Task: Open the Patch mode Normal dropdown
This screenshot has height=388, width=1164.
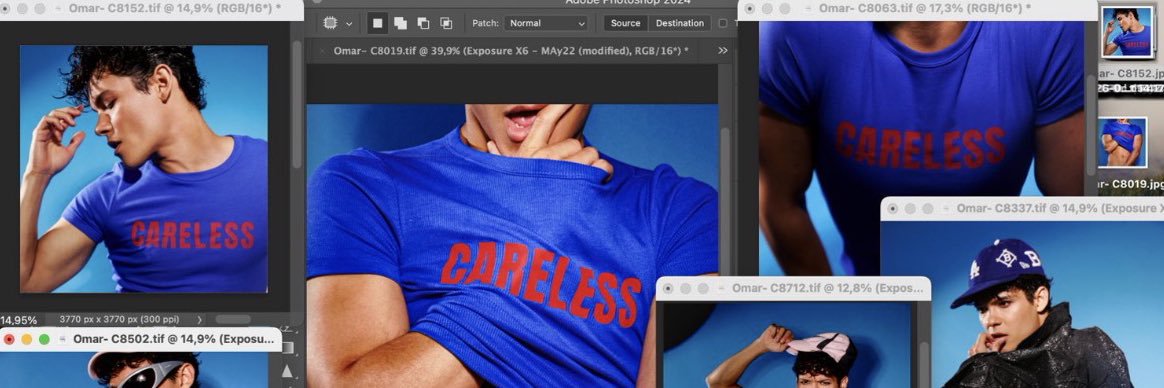Action: 546,23
